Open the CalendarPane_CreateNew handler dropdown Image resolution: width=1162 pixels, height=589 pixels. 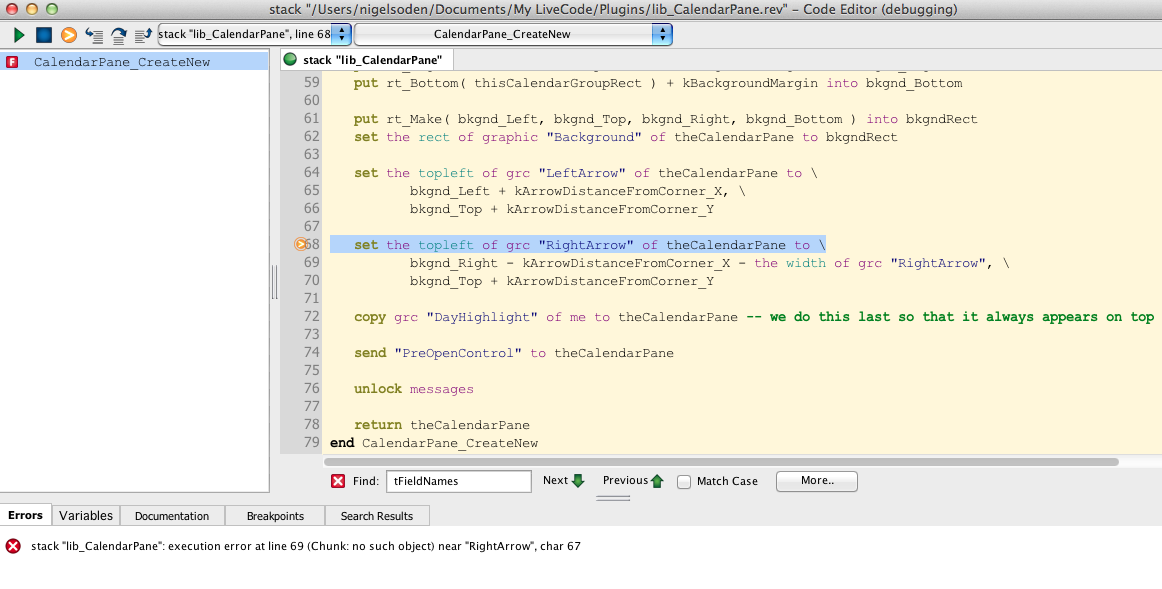(x=513, y=35)
